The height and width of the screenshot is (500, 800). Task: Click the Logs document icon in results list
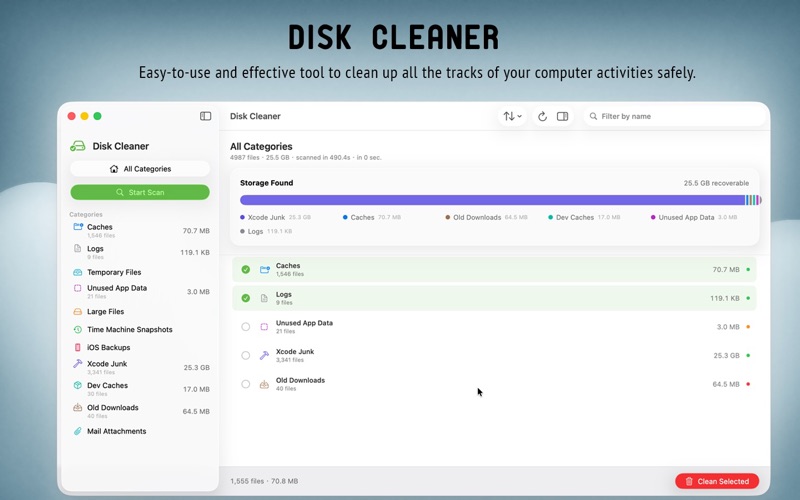264,298
